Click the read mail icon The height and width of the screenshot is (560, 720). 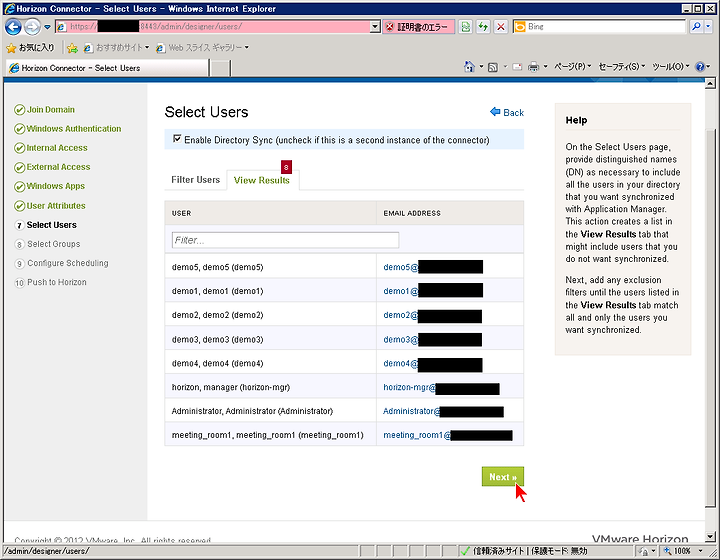coord(517,67)
